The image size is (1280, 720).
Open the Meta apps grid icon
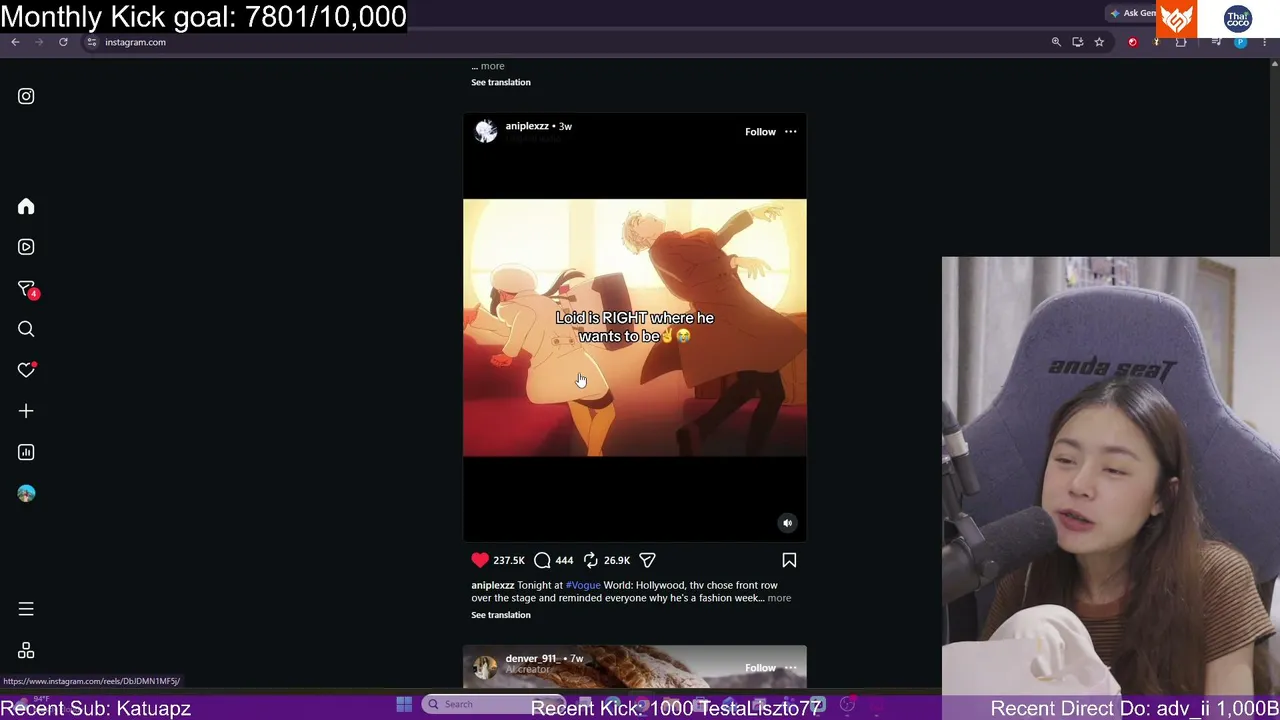(26, 651)
